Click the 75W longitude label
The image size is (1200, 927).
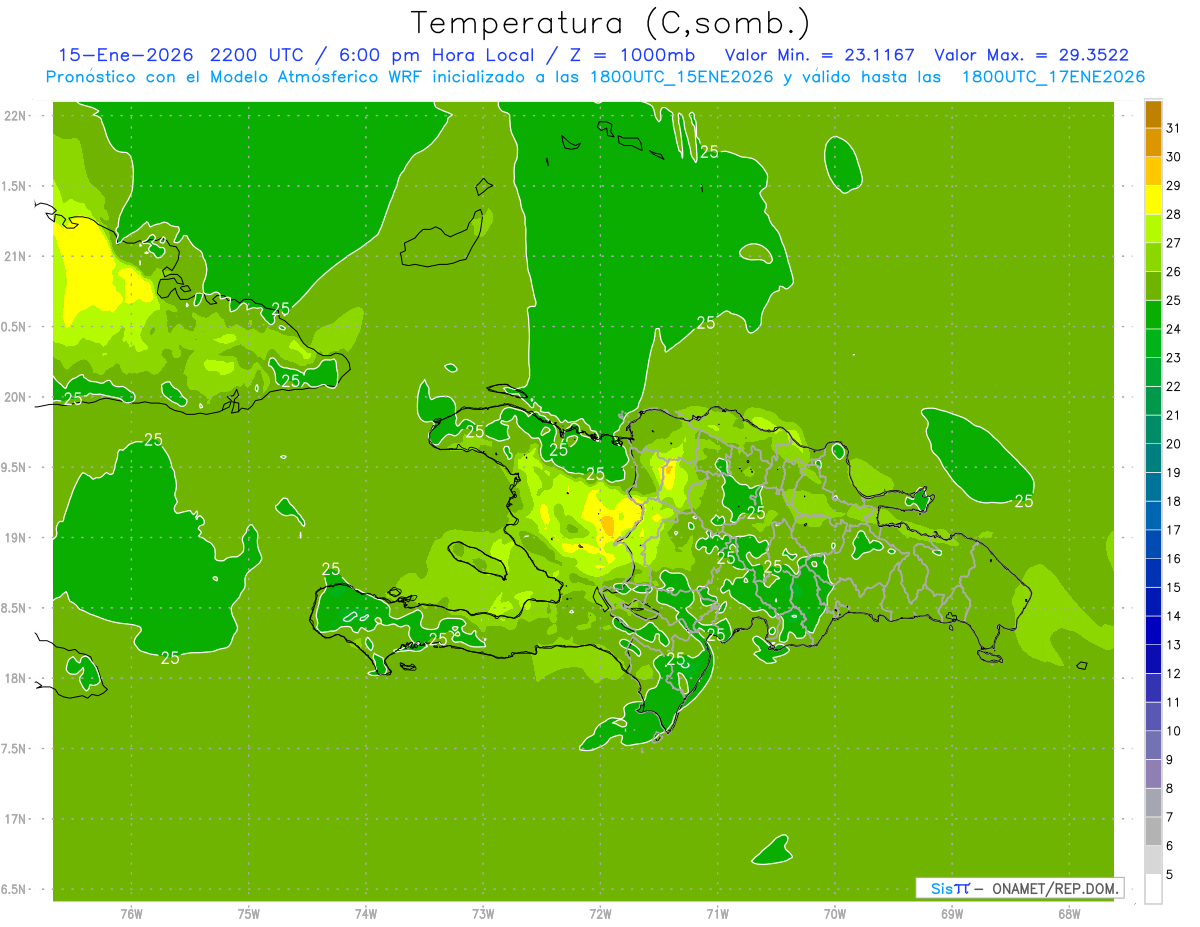(249, 914)
